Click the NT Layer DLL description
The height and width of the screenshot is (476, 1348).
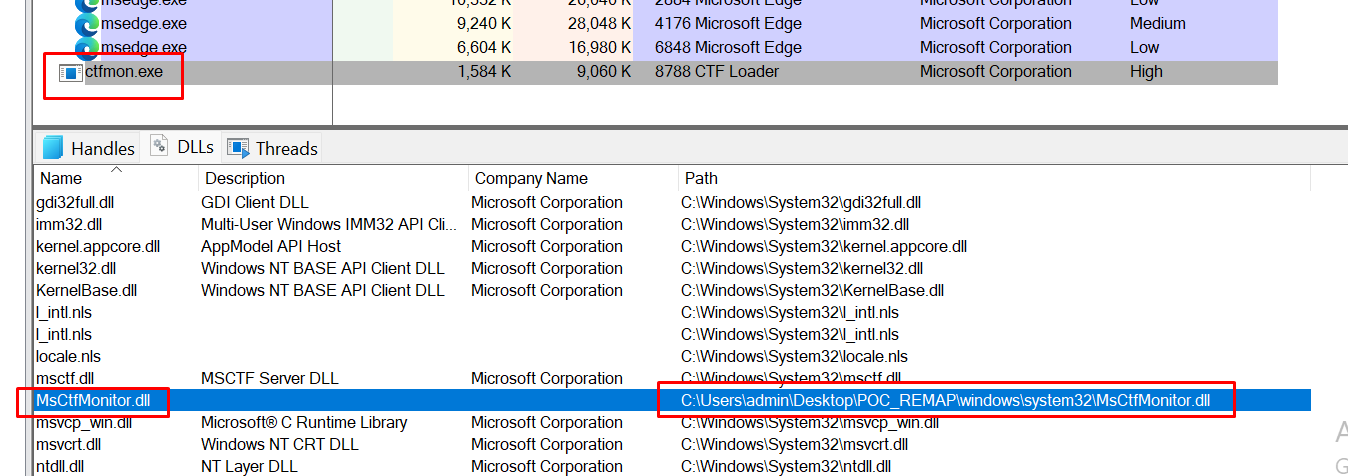coord(249,466)
